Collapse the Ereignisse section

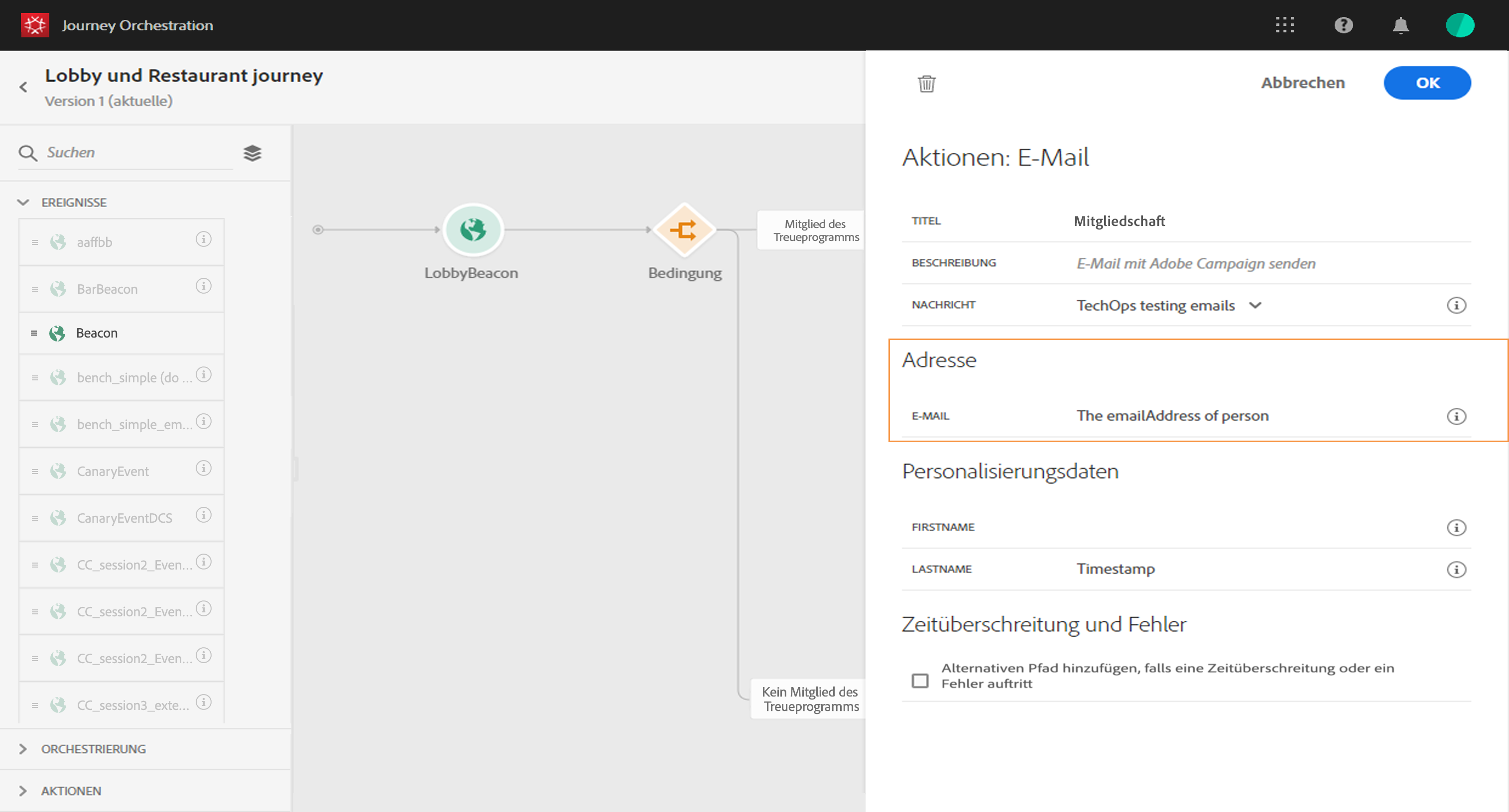tap(23, 203)
